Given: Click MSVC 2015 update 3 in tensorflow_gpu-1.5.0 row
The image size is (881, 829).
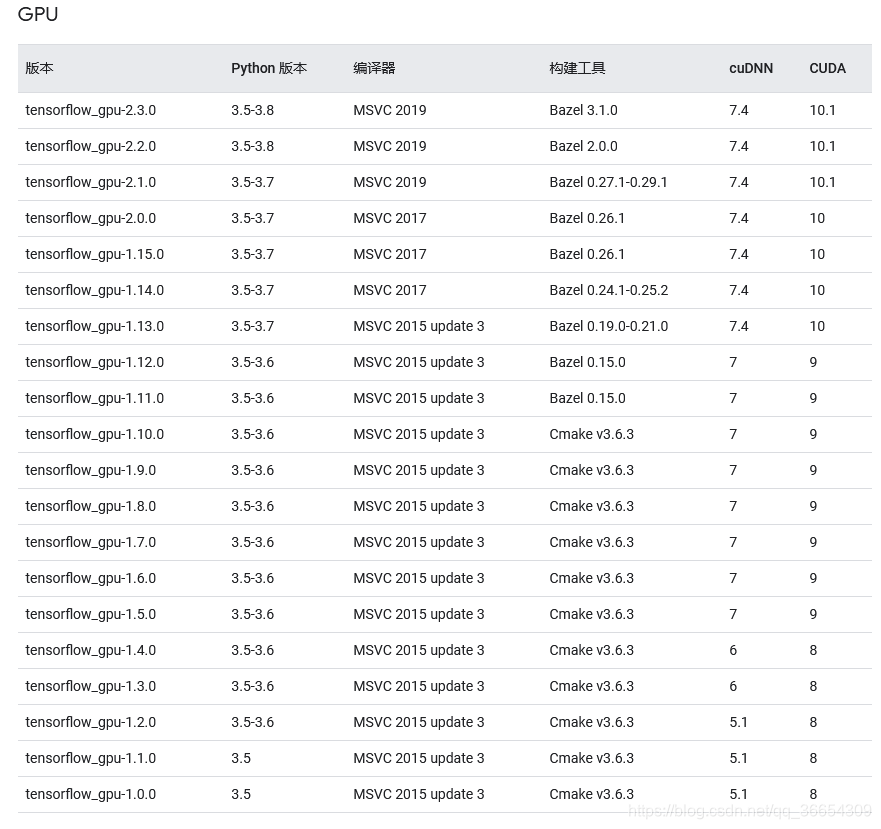Looking at the screenshot, I should 419,614.
